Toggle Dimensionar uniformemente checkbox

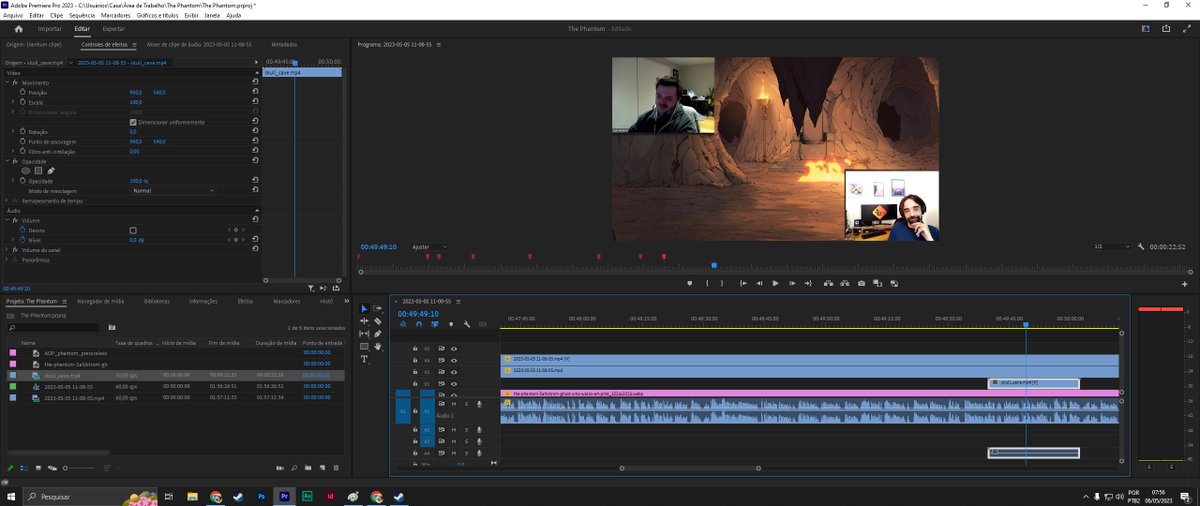coord(133,122)
